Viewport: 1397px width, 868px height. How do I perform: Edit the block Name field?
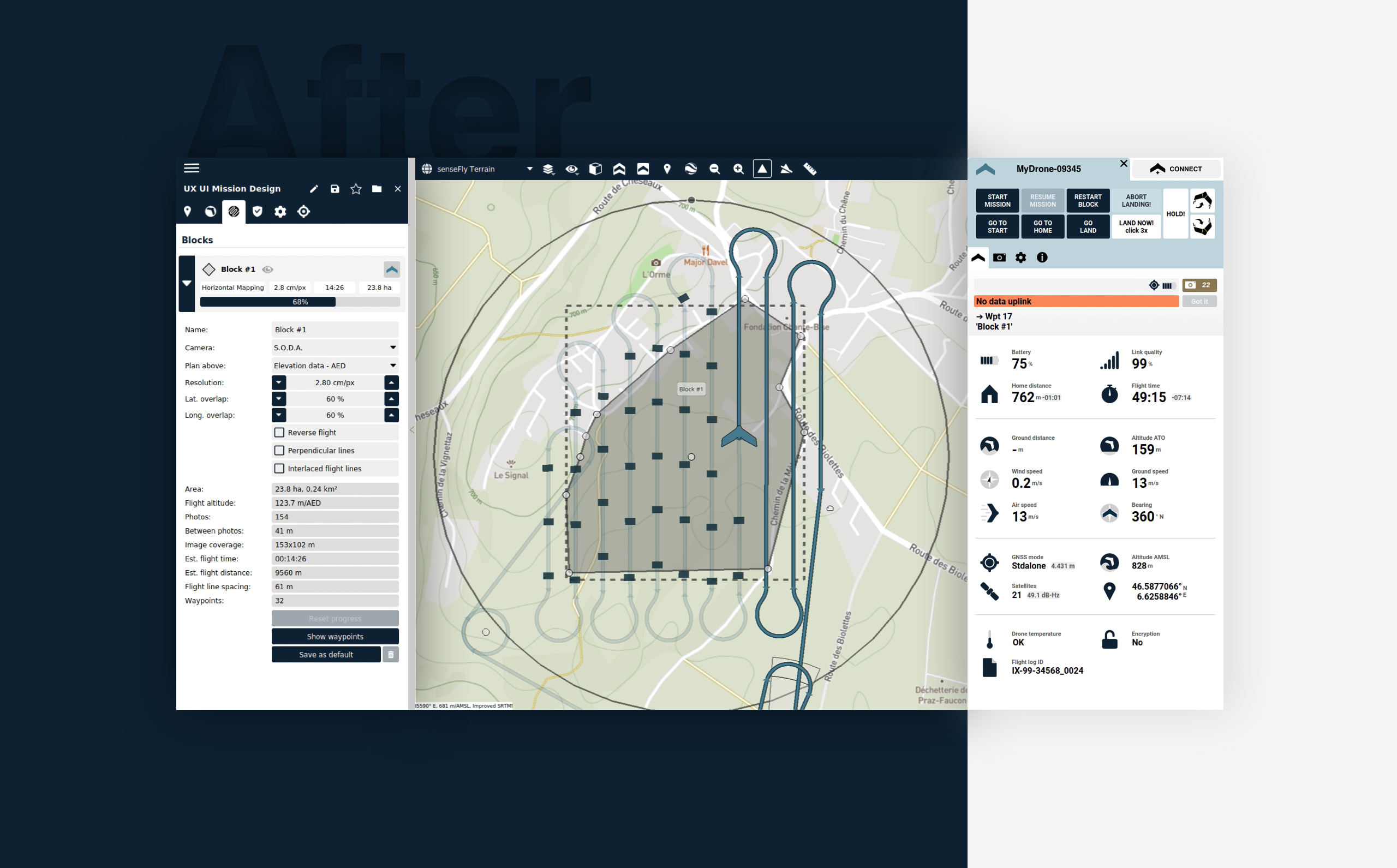[x=335, y=330]
